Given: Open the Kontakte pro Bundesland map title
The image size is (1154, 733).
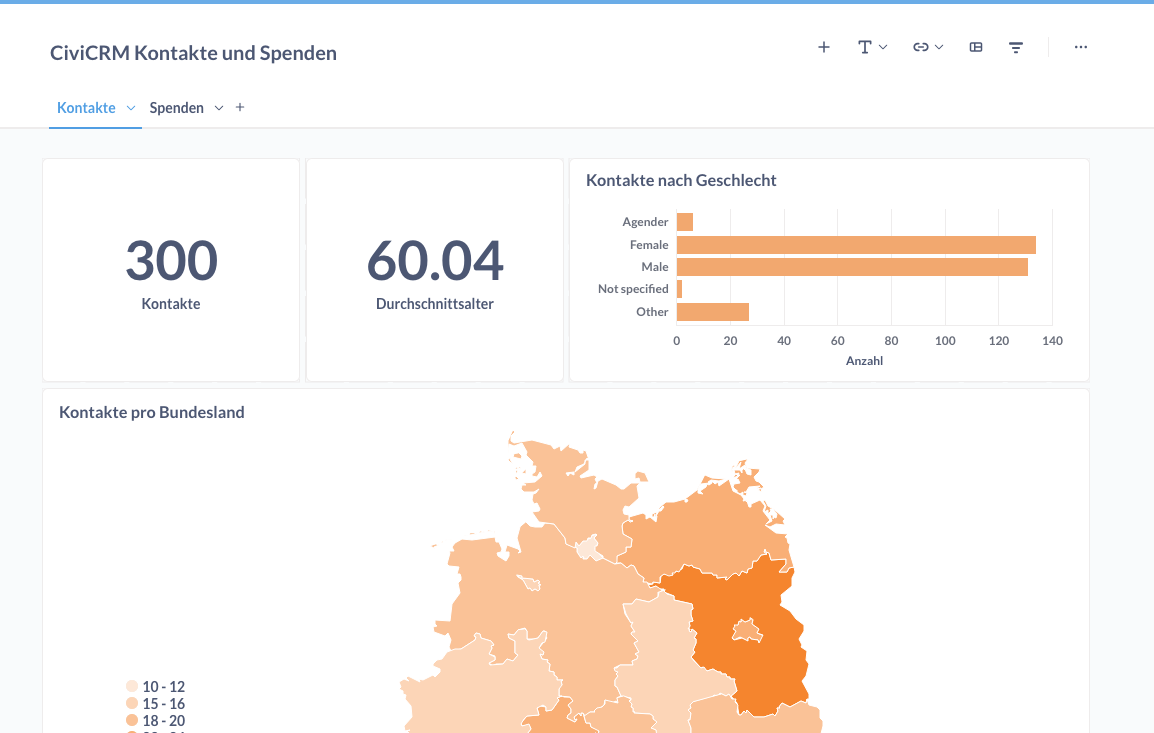Looking at the screenshot, I should pos(152,412).
